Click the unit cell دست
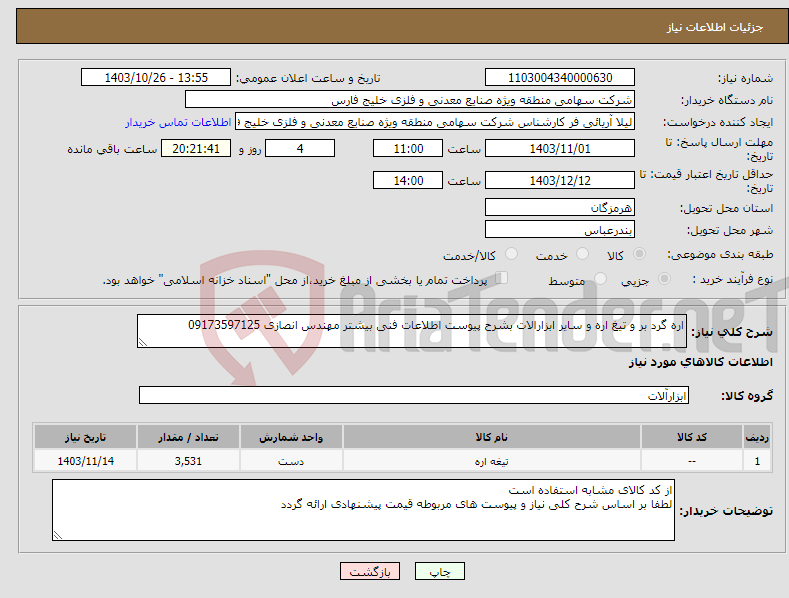 click(x=291, y=461)
